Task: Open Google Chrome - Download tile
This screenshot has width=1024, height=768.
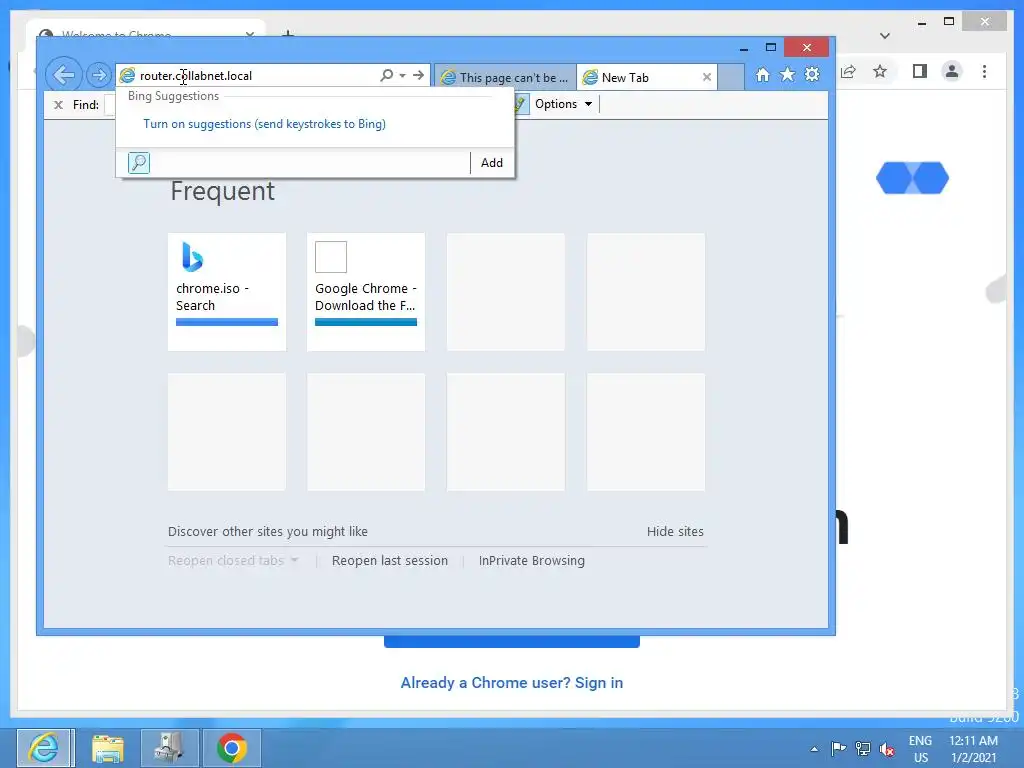Action: [366, 292]
